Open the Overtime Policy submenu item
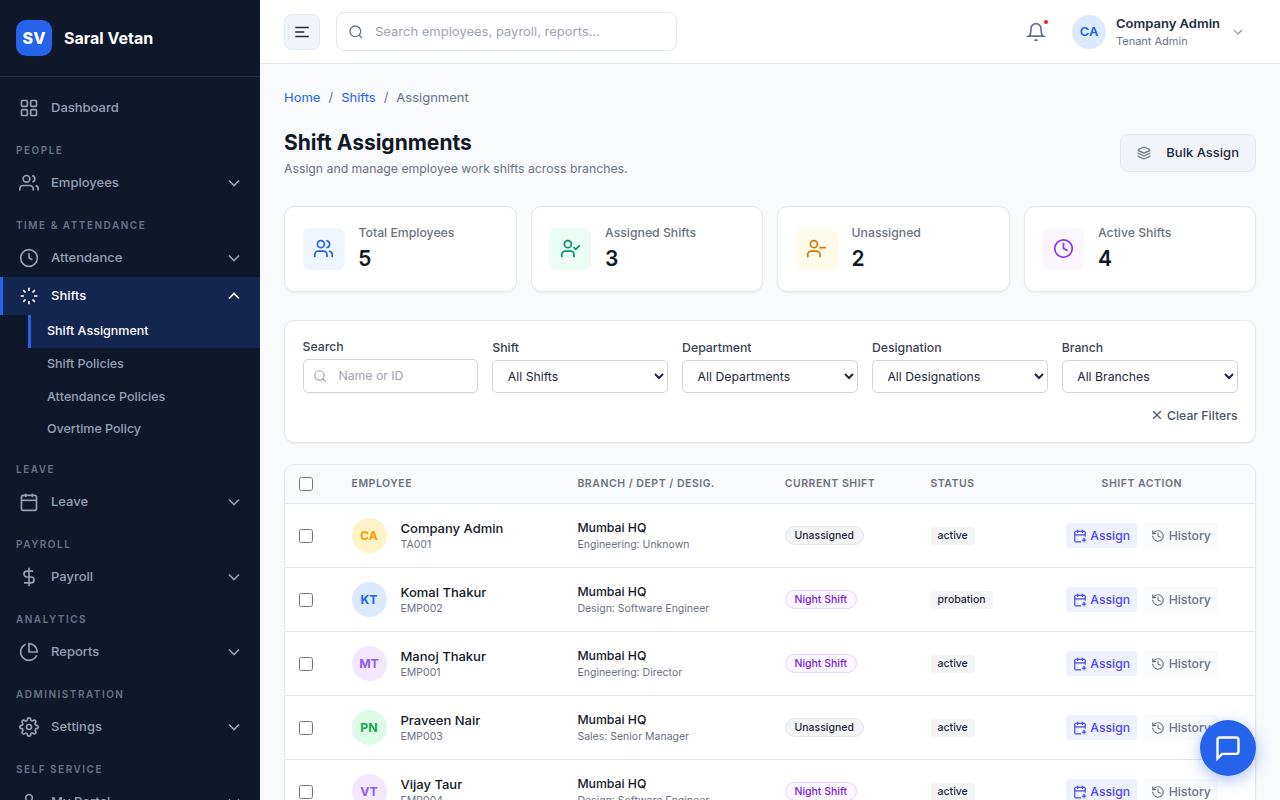Image resolution: width=1280 pixels, height=800 pixels. point(144,429)
